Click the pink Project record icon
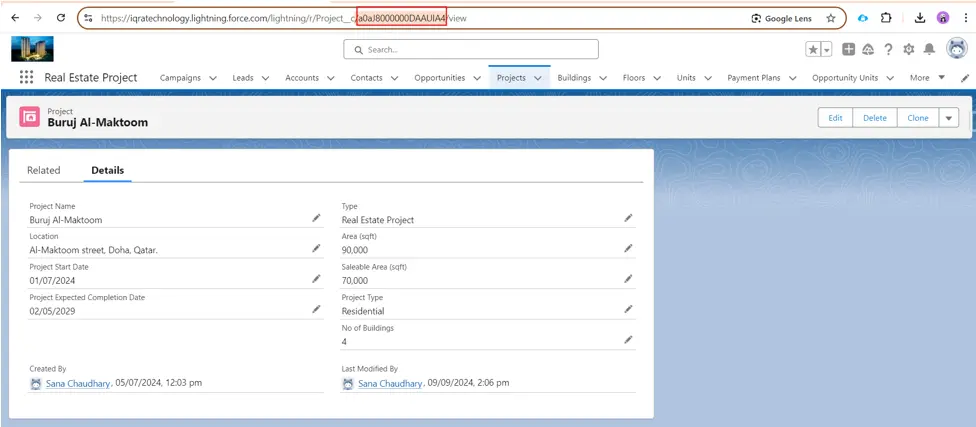976x427 pixels. [29, 116]
